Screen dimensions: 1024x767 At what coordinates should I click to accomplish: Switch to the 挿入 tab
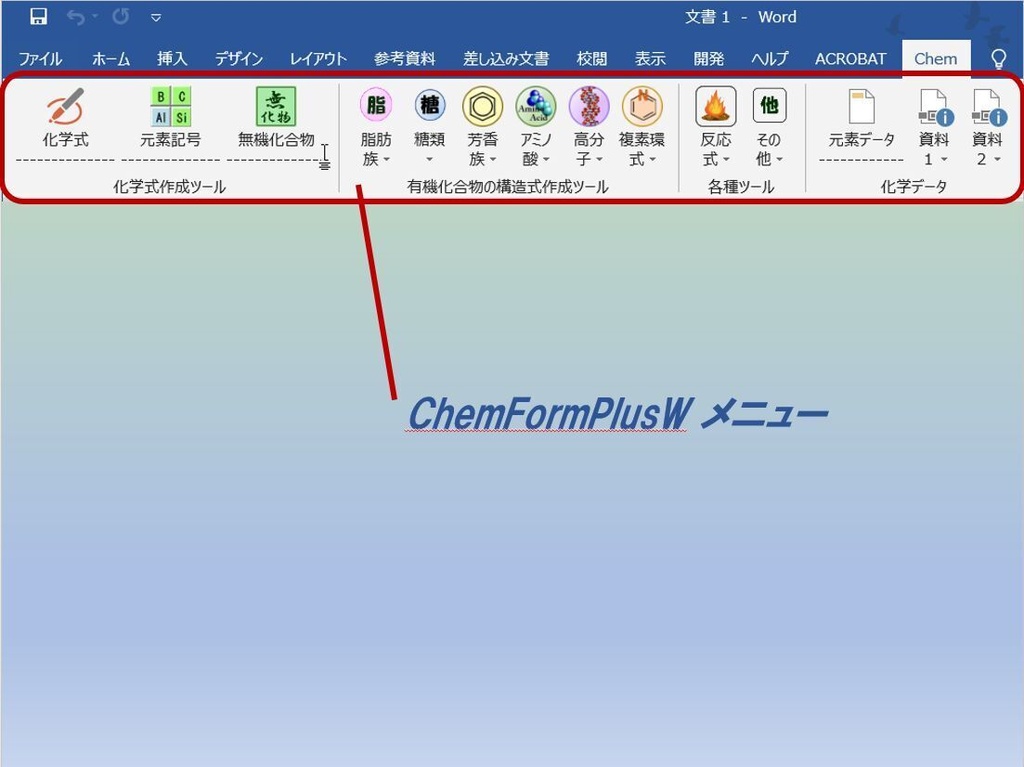coord(172,59)
